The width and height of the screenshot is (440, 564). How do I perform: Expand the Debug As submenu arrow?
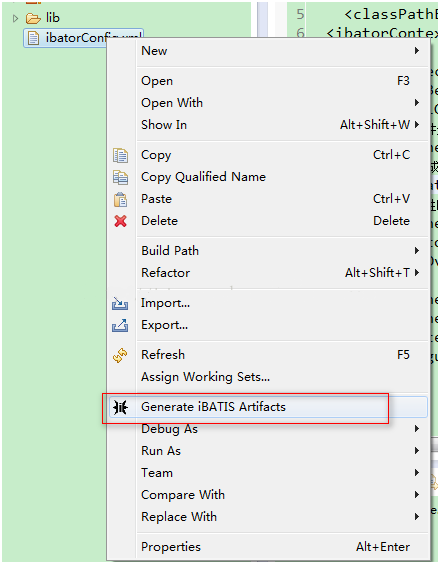coord(417,429)
